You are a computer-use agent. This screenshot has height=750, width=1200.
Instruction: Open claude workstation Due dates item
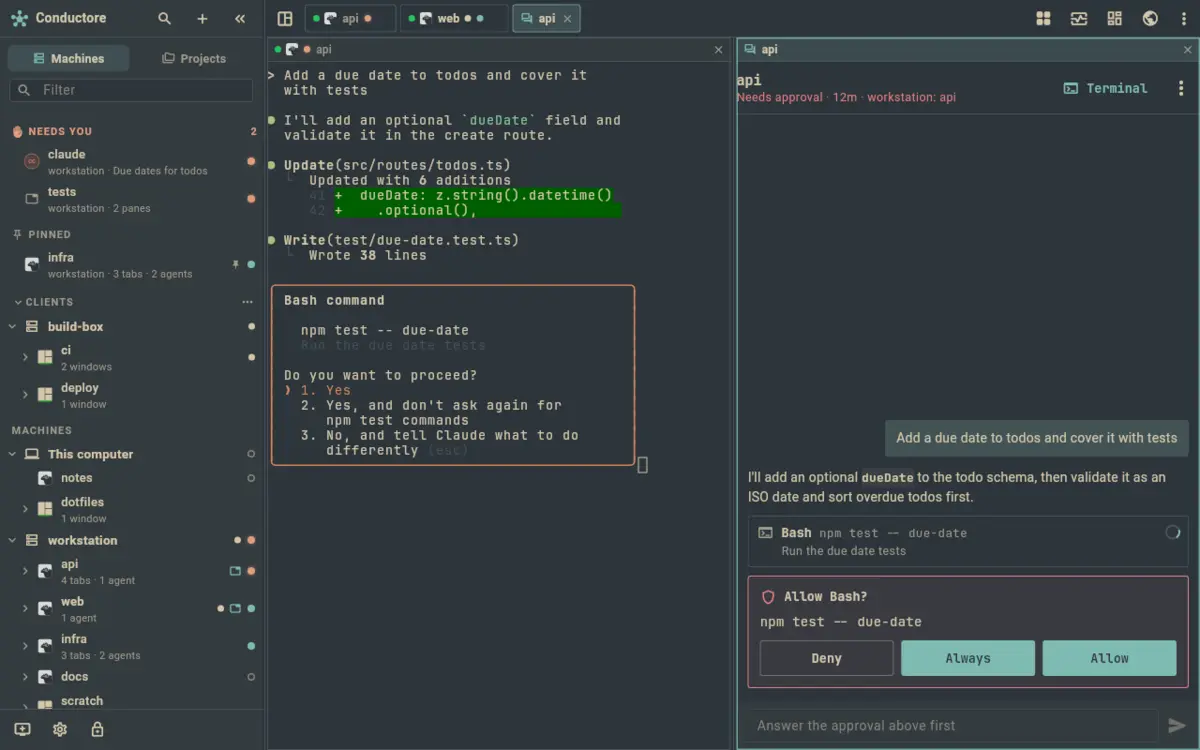(132, 162)
